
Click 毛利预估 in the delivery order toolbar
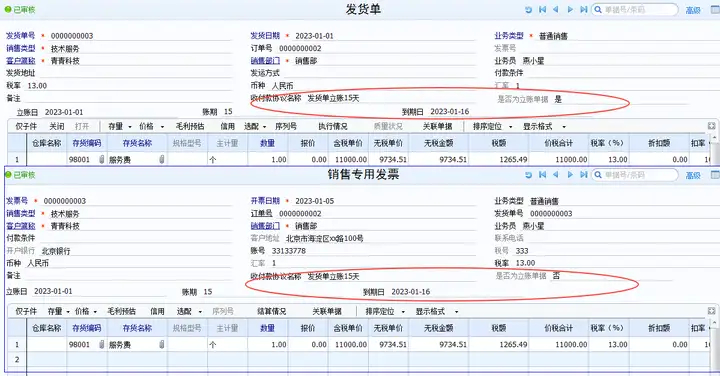pos(190,126)
